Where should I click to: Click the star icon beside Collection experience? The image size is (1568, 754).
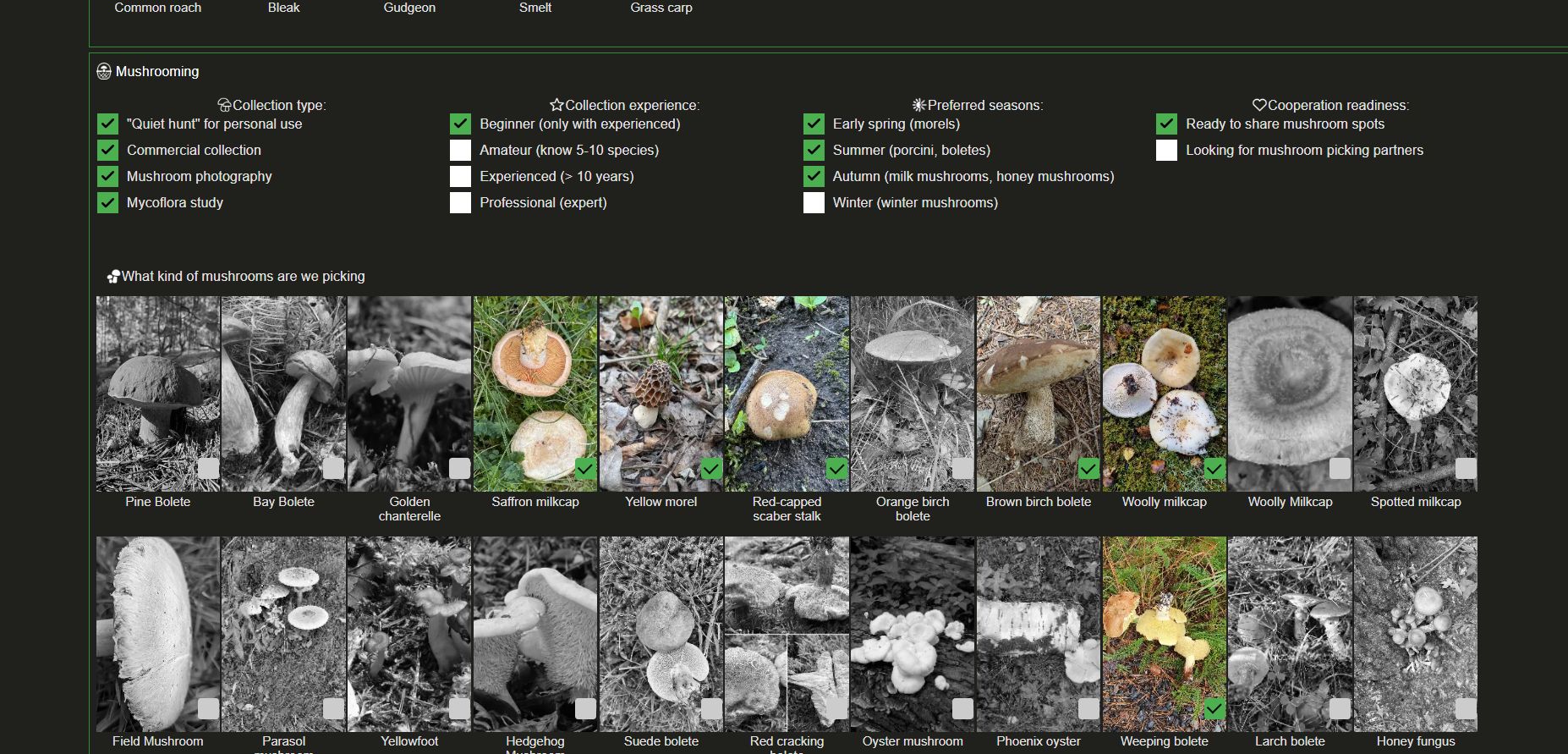coord(556,105)
